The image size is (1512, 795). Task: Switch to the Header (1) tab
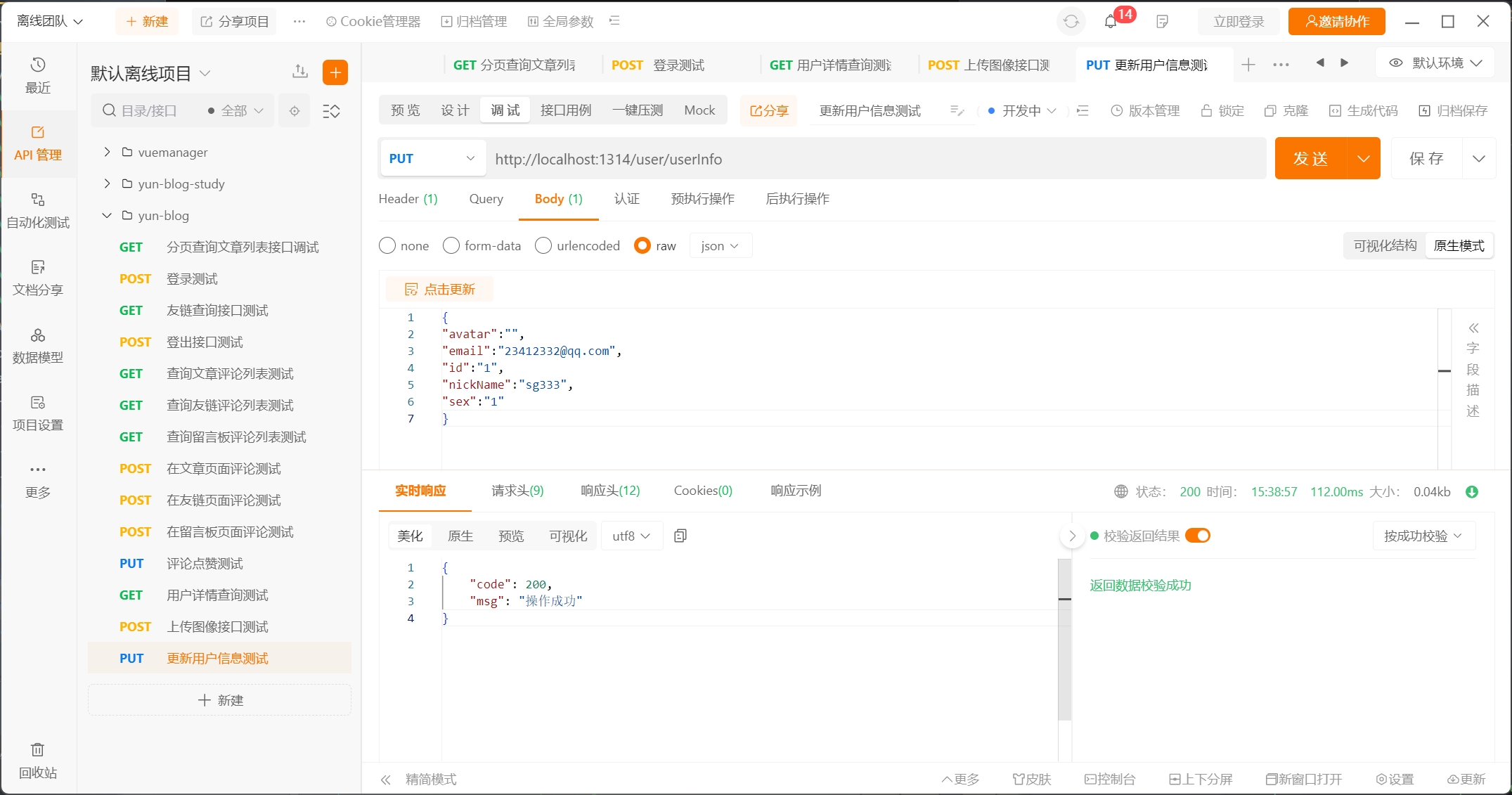[x=408, y=199]
